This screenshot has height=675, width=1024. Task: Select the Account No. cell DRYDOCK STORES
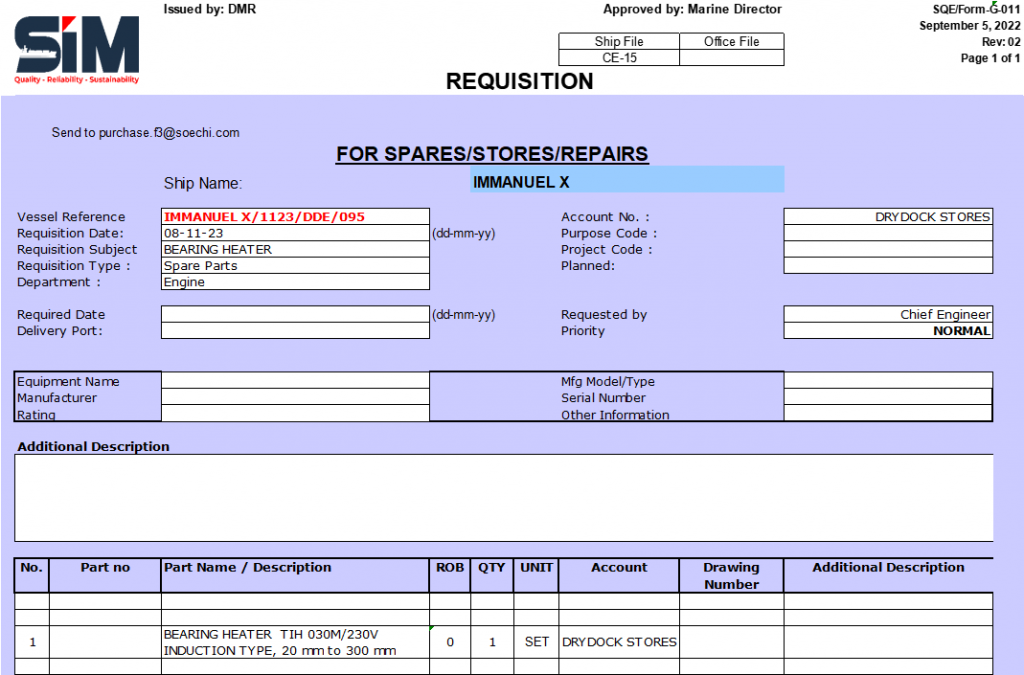(x=888, y=217)
